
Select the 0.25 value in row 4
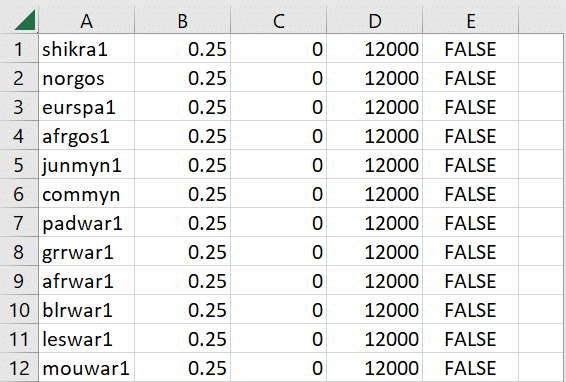pyautogui.click(x=182, y=135)
